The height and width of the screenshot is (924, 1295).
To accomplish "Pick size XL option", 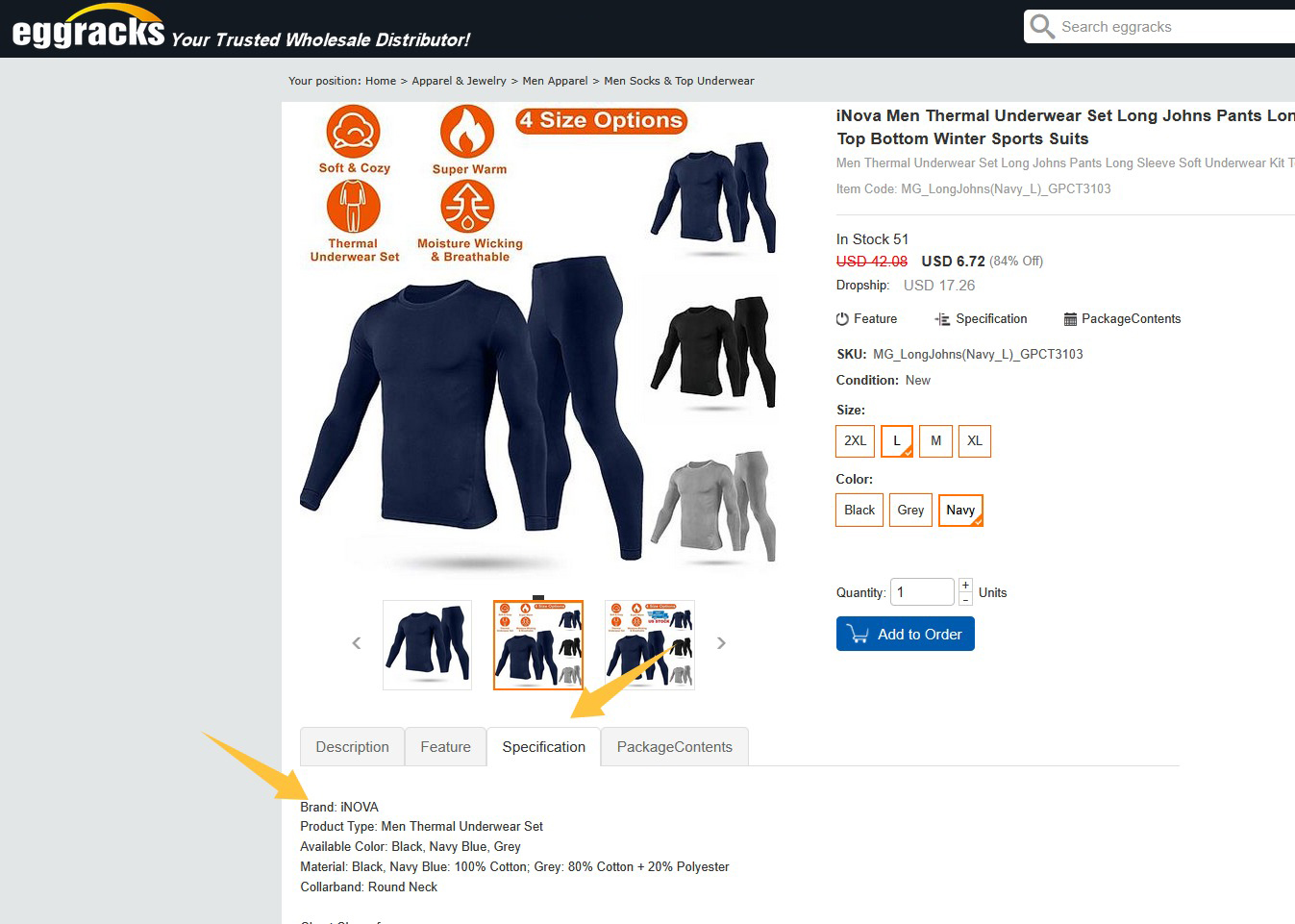I will click(x=974, y=441).
